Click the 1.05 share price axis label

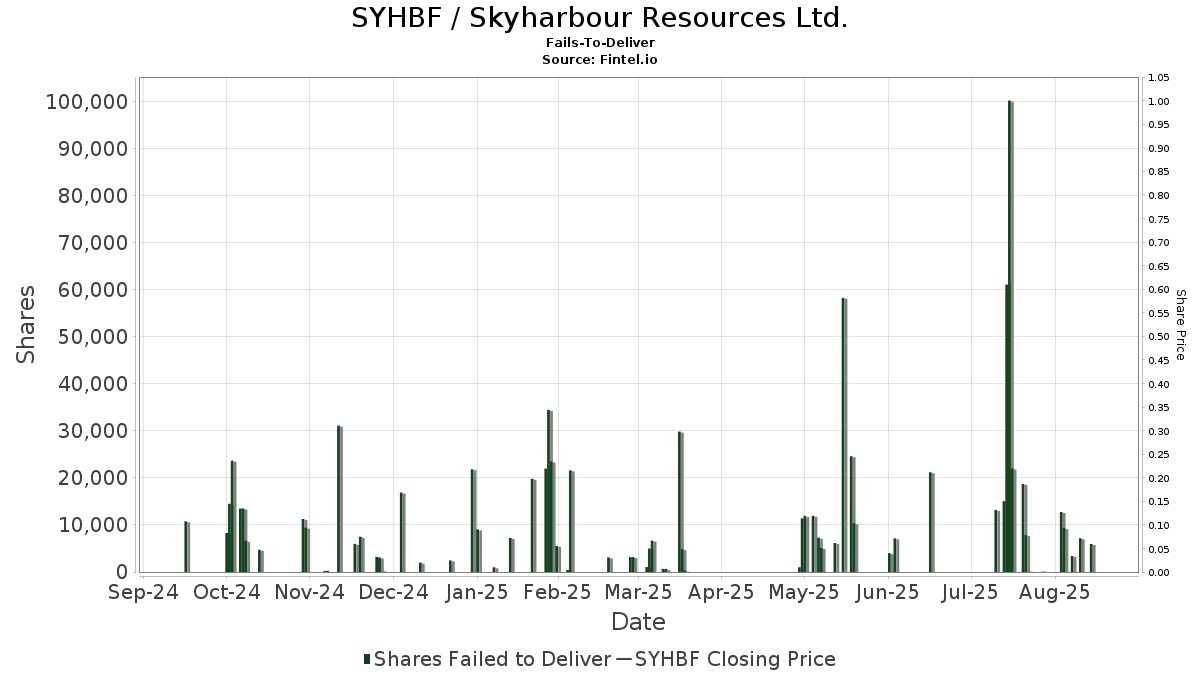click(1159, 78)
